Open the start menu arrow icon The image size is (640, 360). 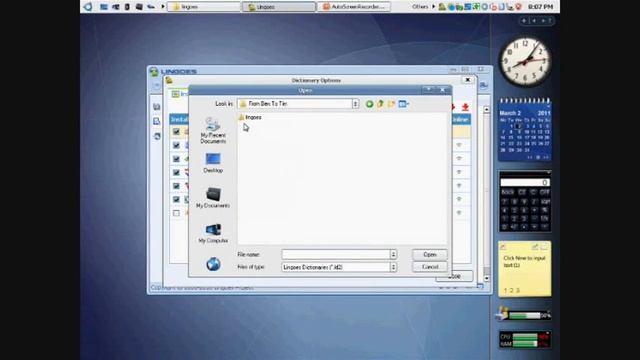pos(88,7)
